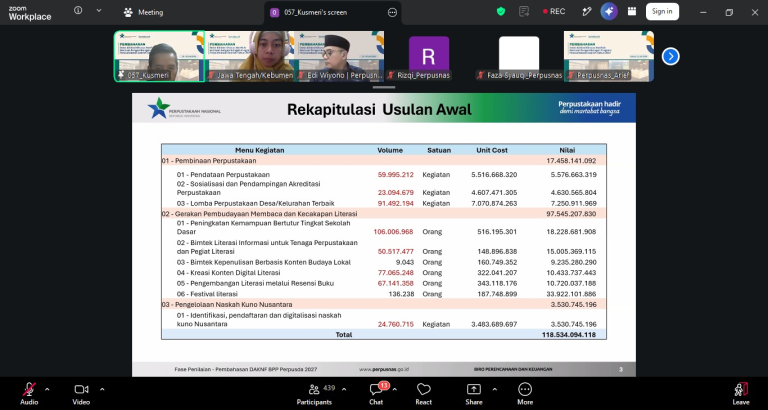Select Edi Wiyono participant video thumbnail
The image size is (768, 410).
[339, 56]
